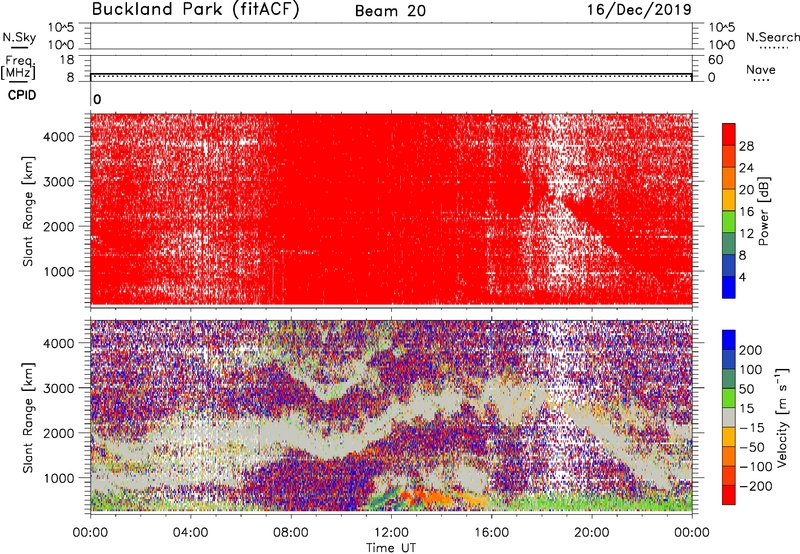Select the "200" label on the velocity colorbar

coord(751,350)
